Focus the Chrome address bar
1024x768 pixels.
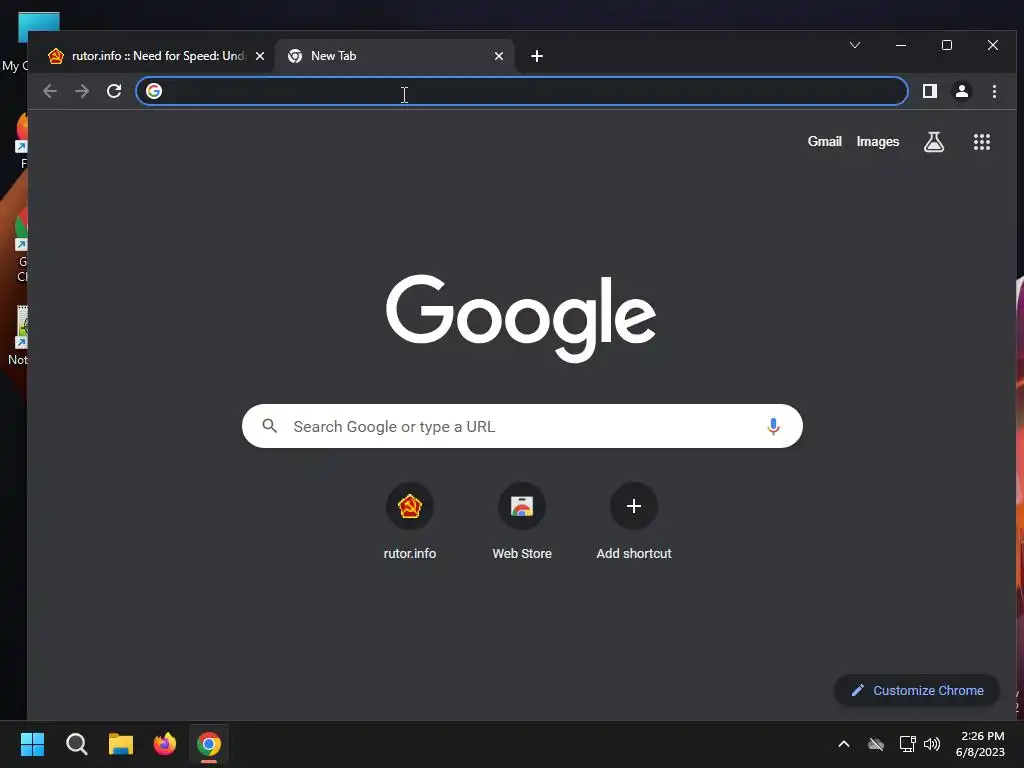pyautogui.click(x=521, y=91)
